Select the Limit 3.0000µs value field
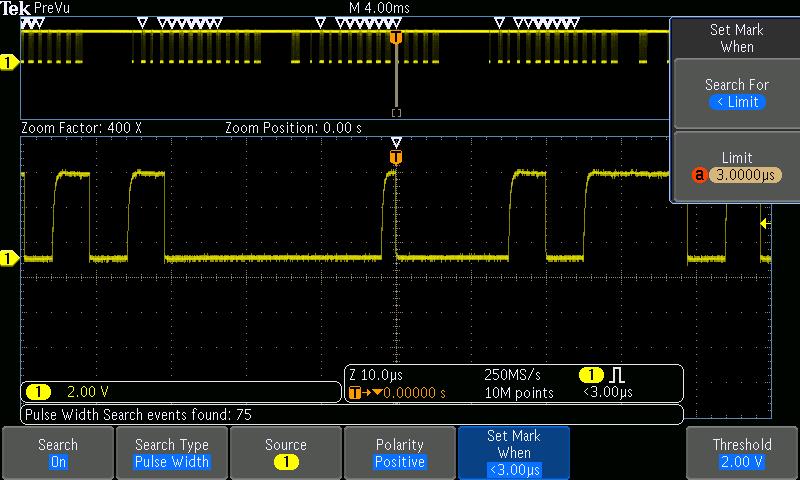Screen dimensions: 800x480 coord(745,175)
